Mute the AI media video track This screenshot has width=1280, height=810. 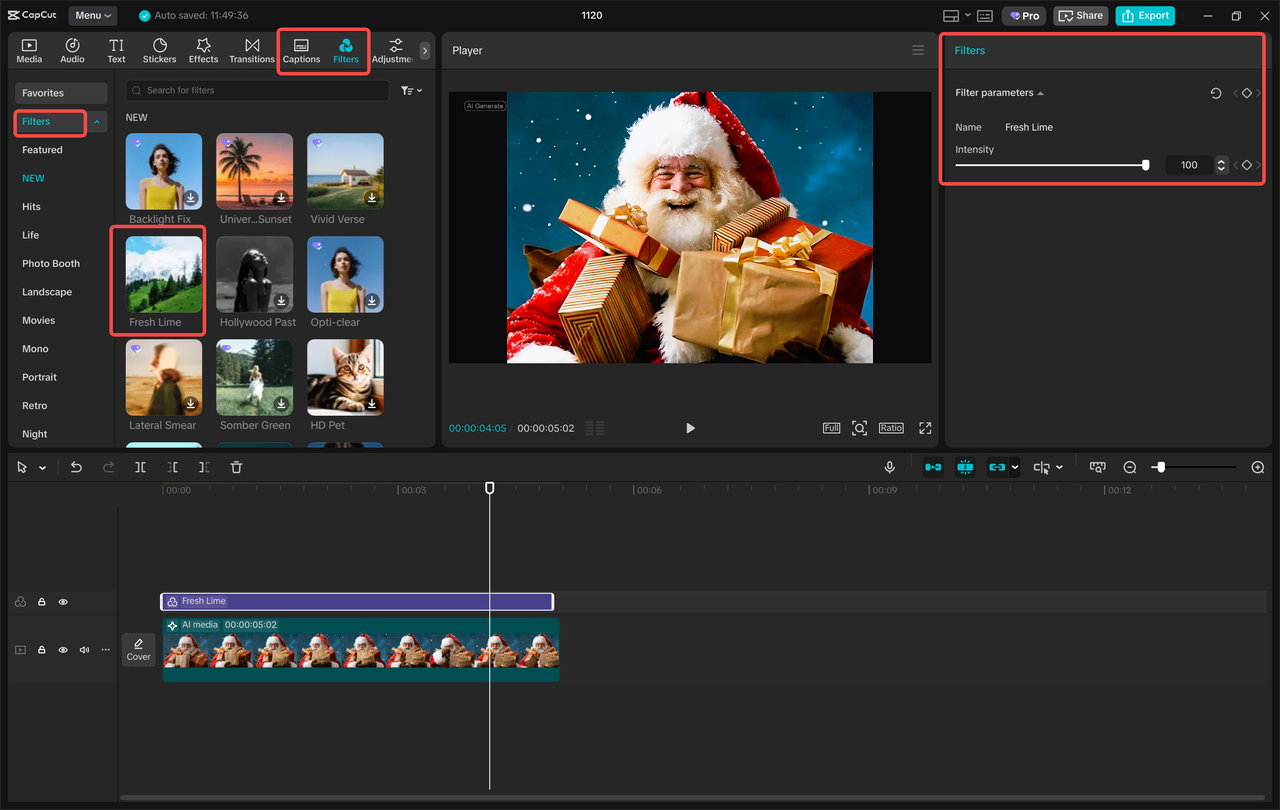(x=84, y=649)
